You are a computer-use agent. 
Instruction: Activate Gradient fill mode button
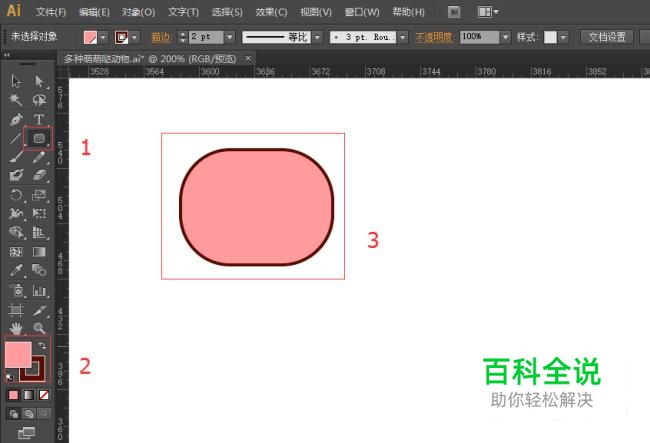28,395
